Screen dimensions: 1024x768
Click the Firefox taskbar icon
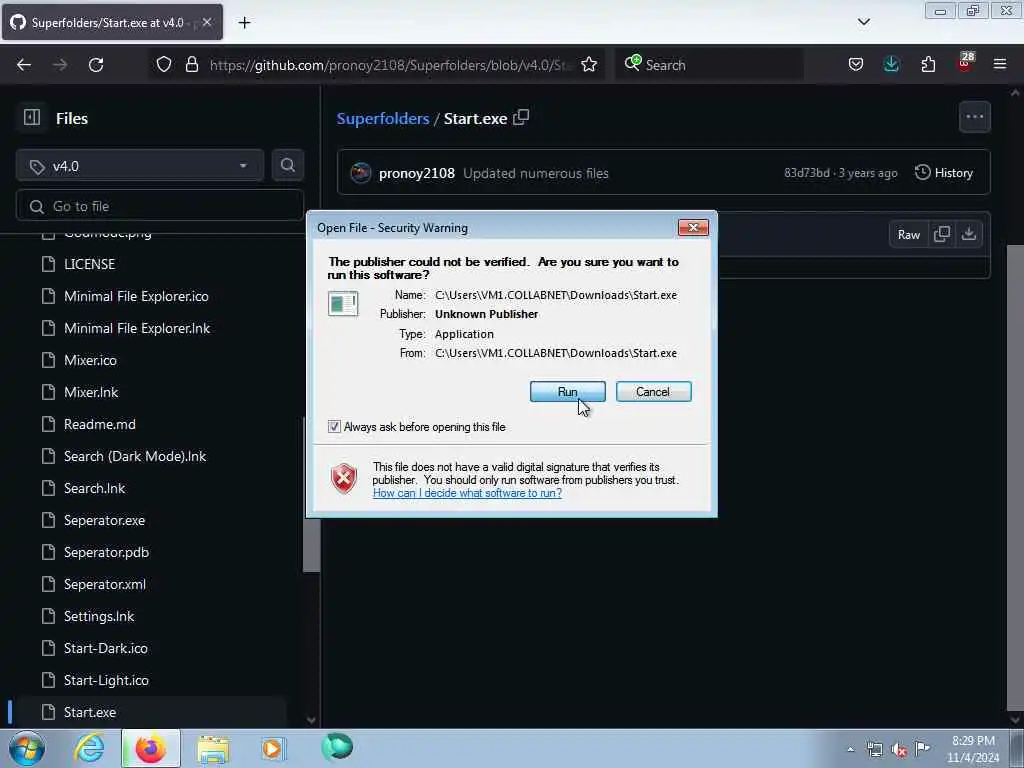tap(151, 748)
